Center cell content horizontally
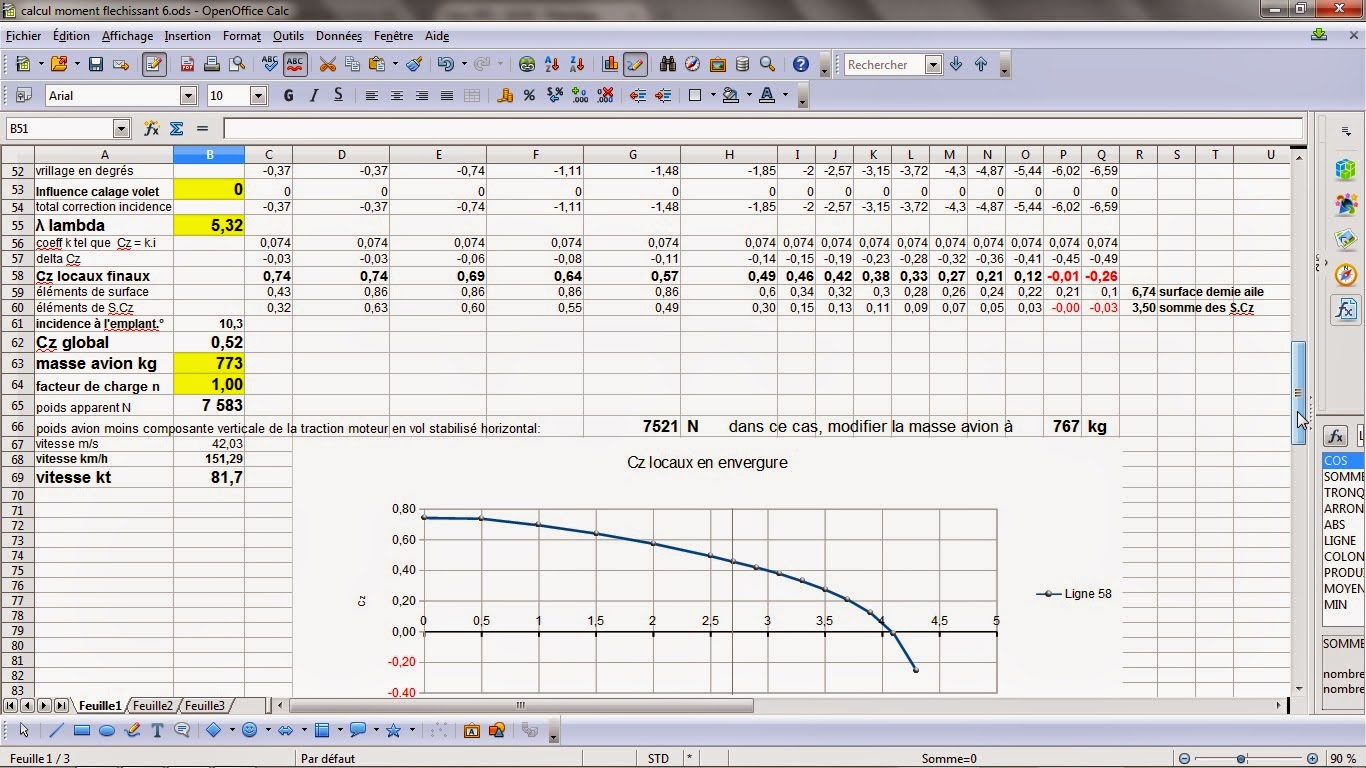 pyautogui.click(x=397, y=95)
